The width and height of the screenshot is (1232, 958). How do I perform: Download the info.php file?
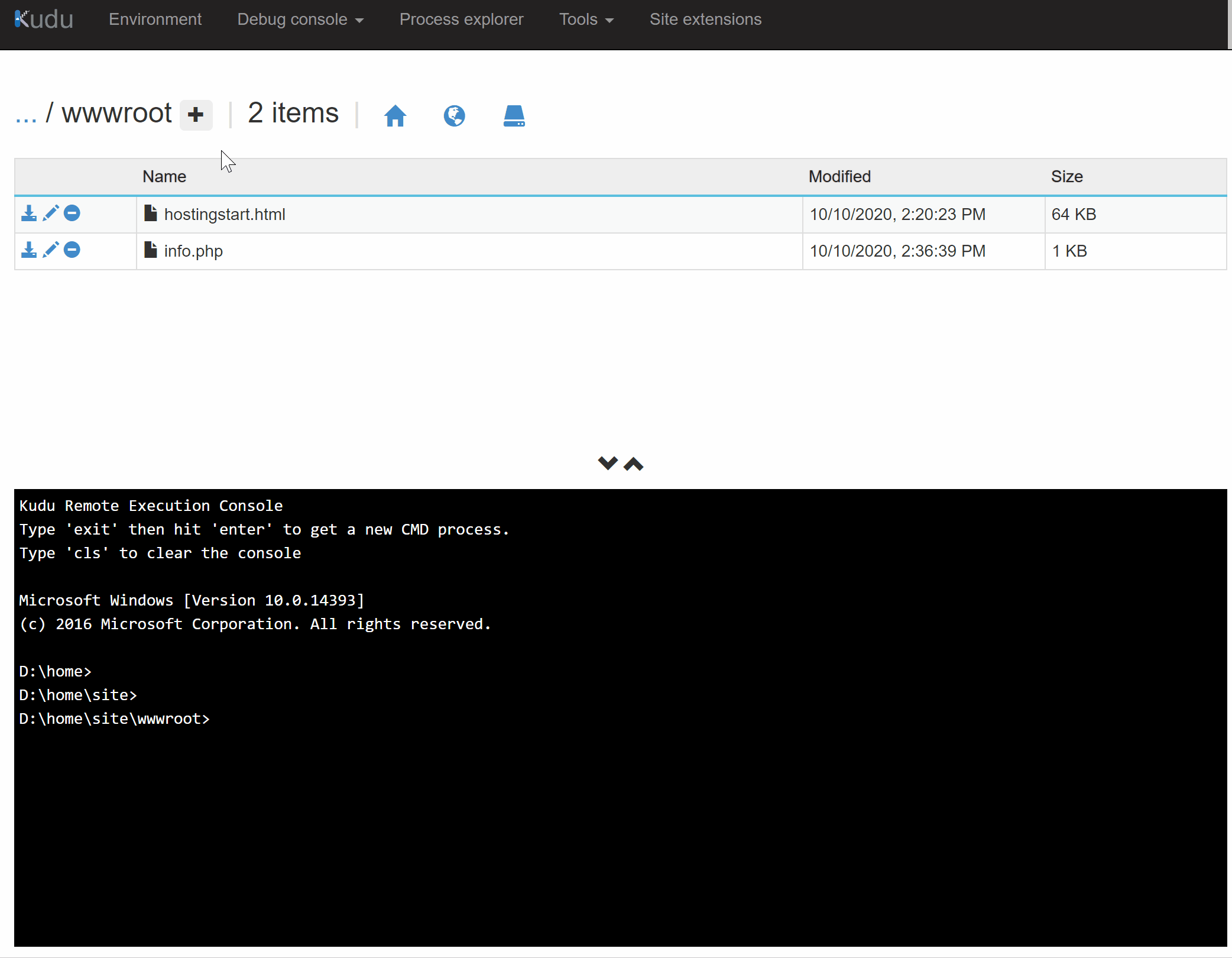[28, 250]
